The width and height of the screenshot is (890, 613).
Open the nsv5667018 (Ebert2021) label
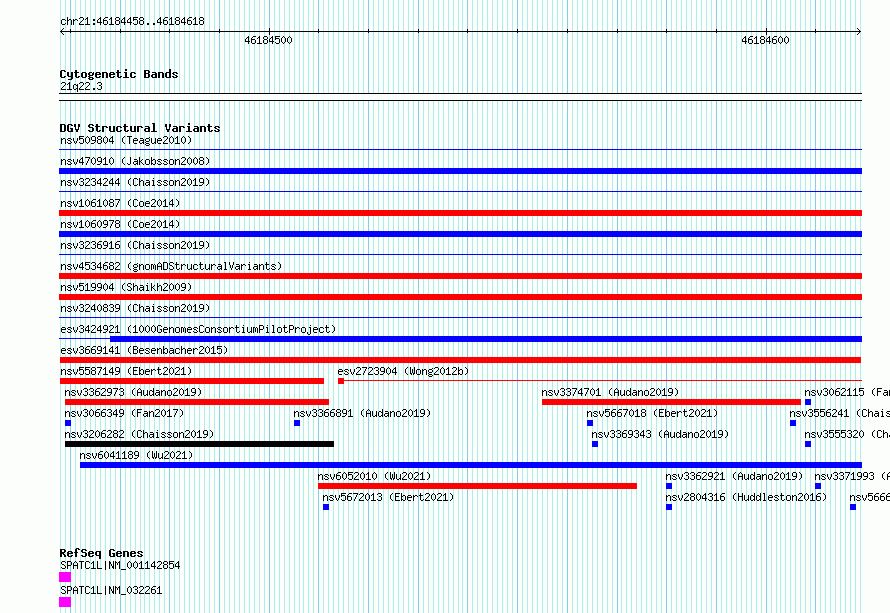coord(652,413)
